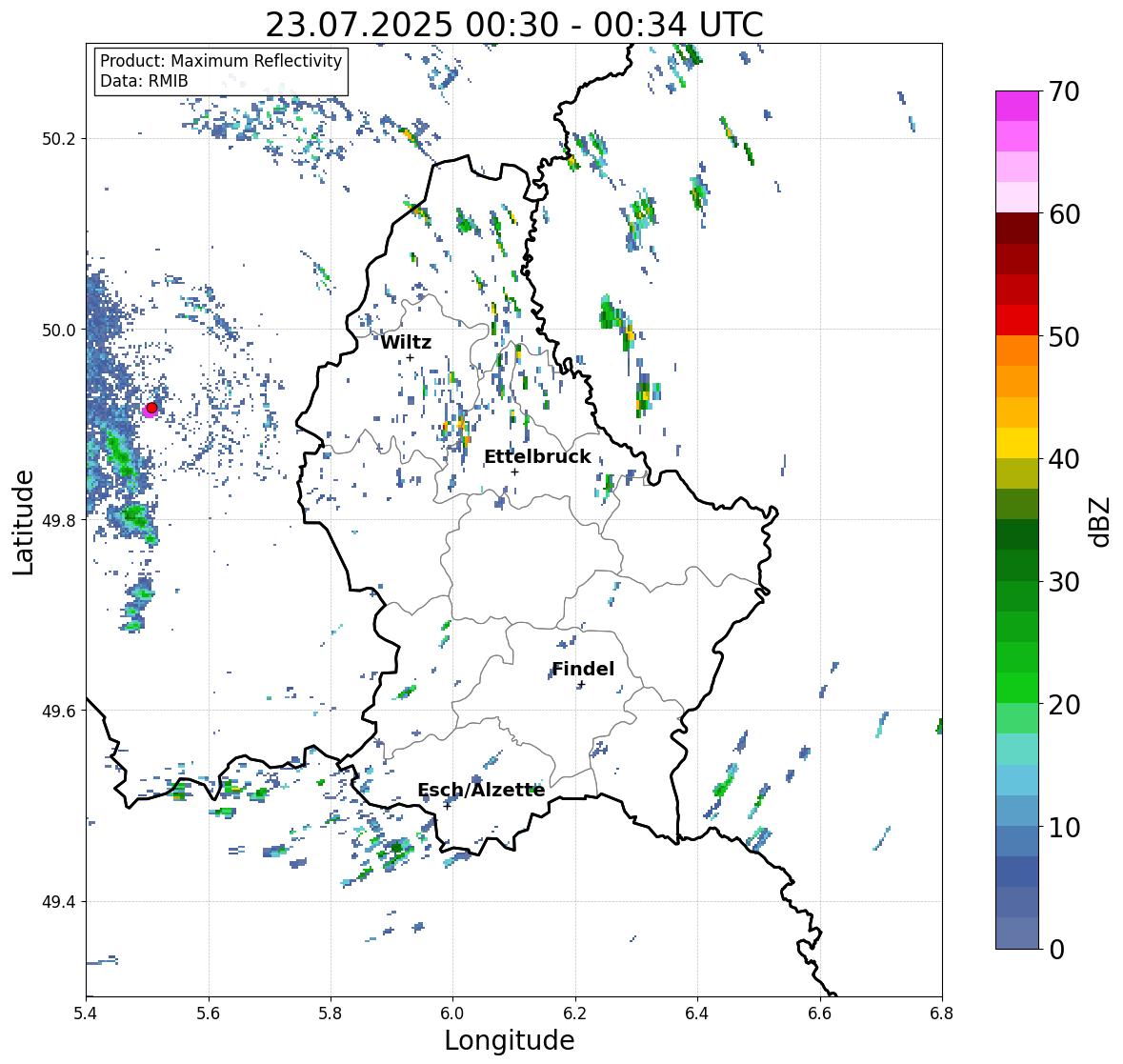Click latitude tick label 49.6
This screenshot has width=1123, height=1064.
click(x=59, y=711)
